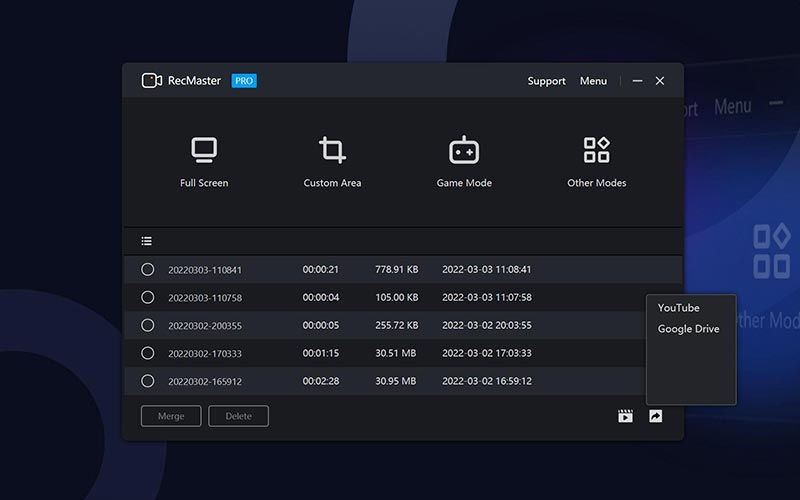Click date 2022-03-02 16:59:12
Viewport: 800px width, 500px height.
[487, 381]
